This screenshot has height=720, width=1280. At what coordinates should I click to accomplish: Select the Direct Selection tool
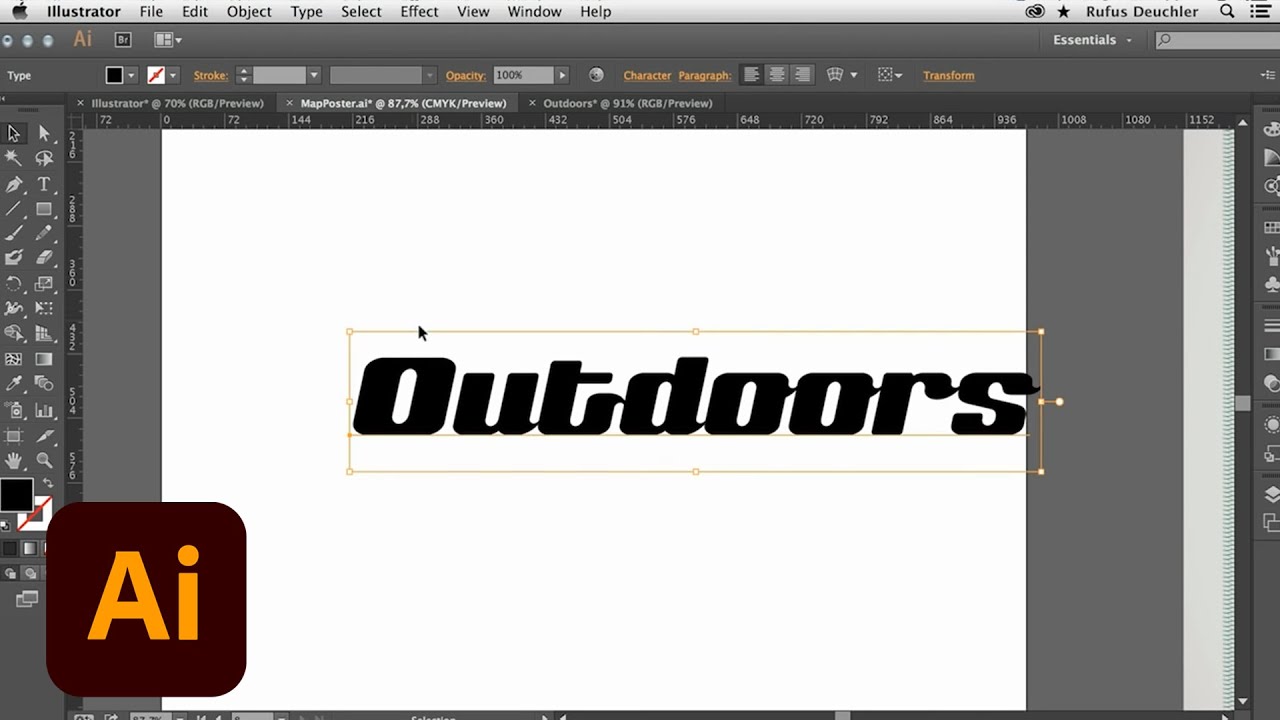44,133
